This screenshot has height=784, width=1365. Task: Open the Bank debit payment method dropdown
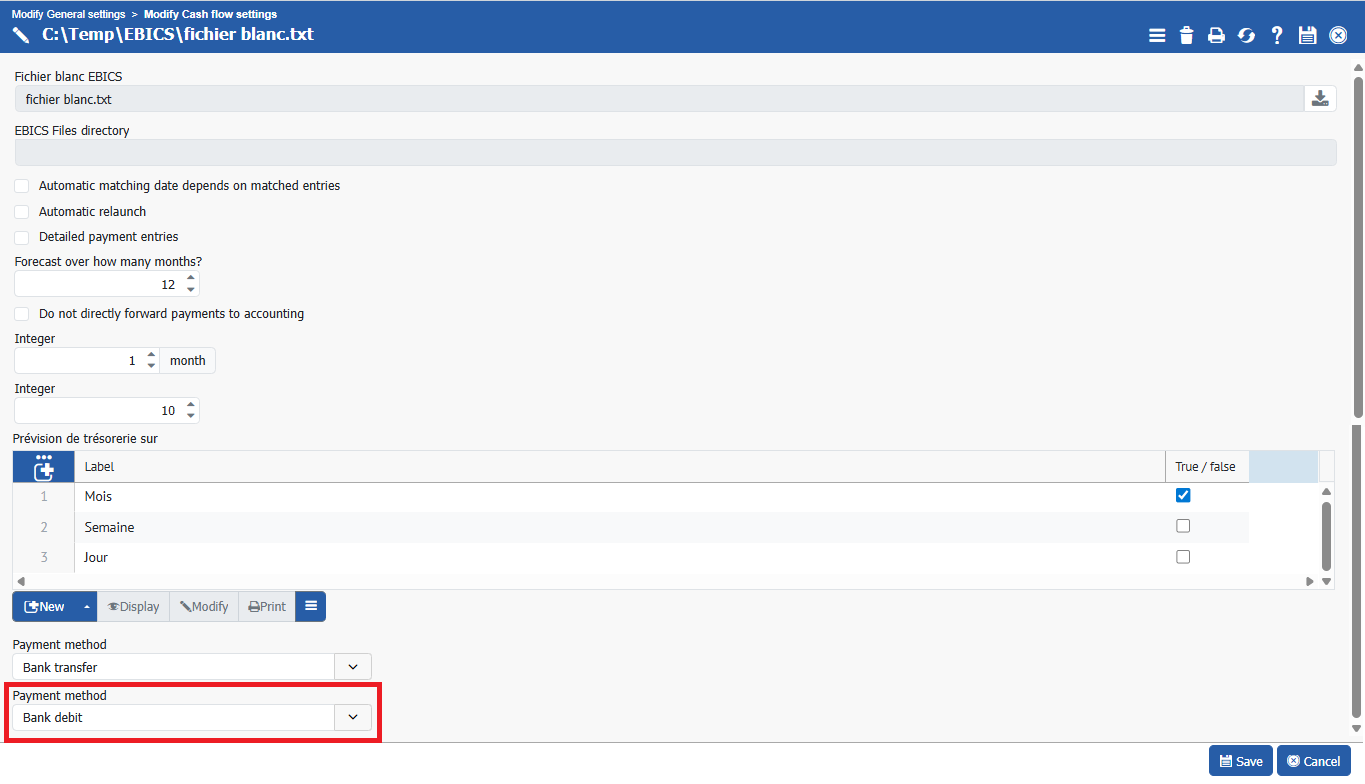pos(353,717)
